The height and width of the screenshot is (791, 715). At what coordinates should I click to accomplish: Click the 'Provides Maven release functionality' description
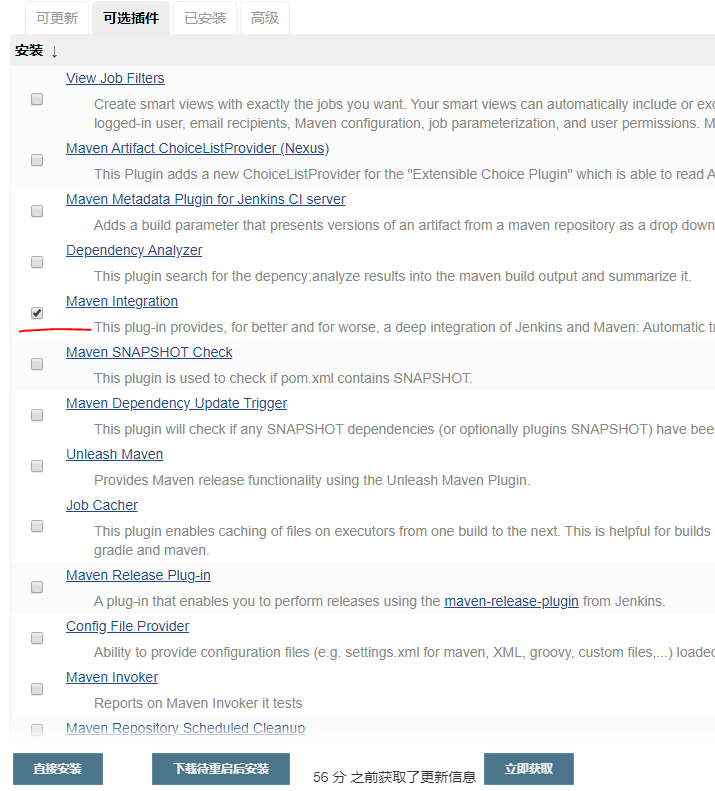point(312,480)
